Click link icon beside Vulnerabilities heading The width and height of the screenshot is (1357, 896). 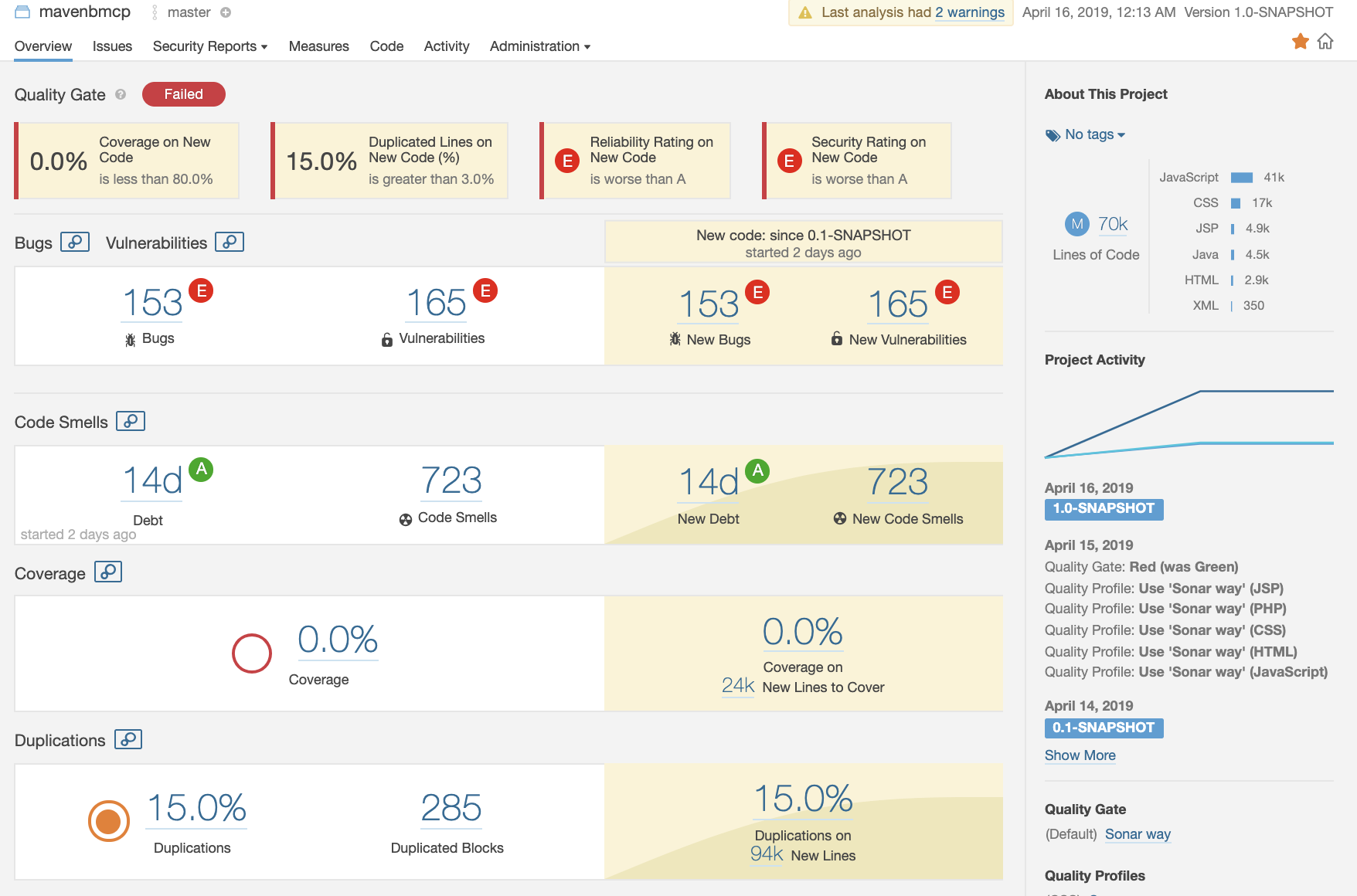tap(230, 242)
